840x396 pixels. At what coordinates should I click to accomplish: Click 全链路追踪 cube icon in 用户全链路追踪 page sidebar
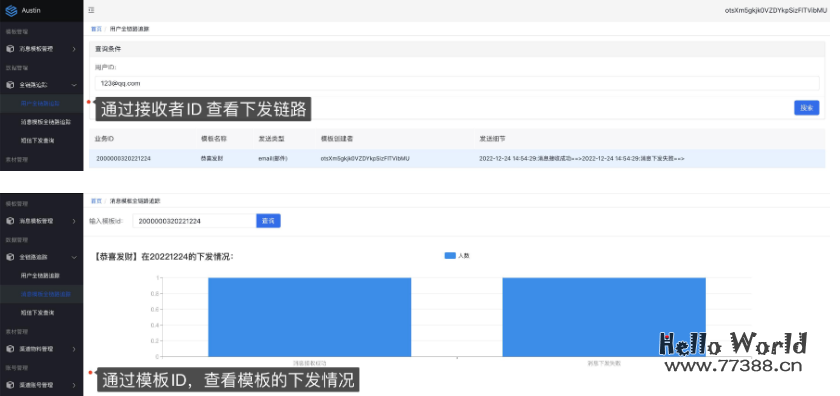tap(10, 85)
